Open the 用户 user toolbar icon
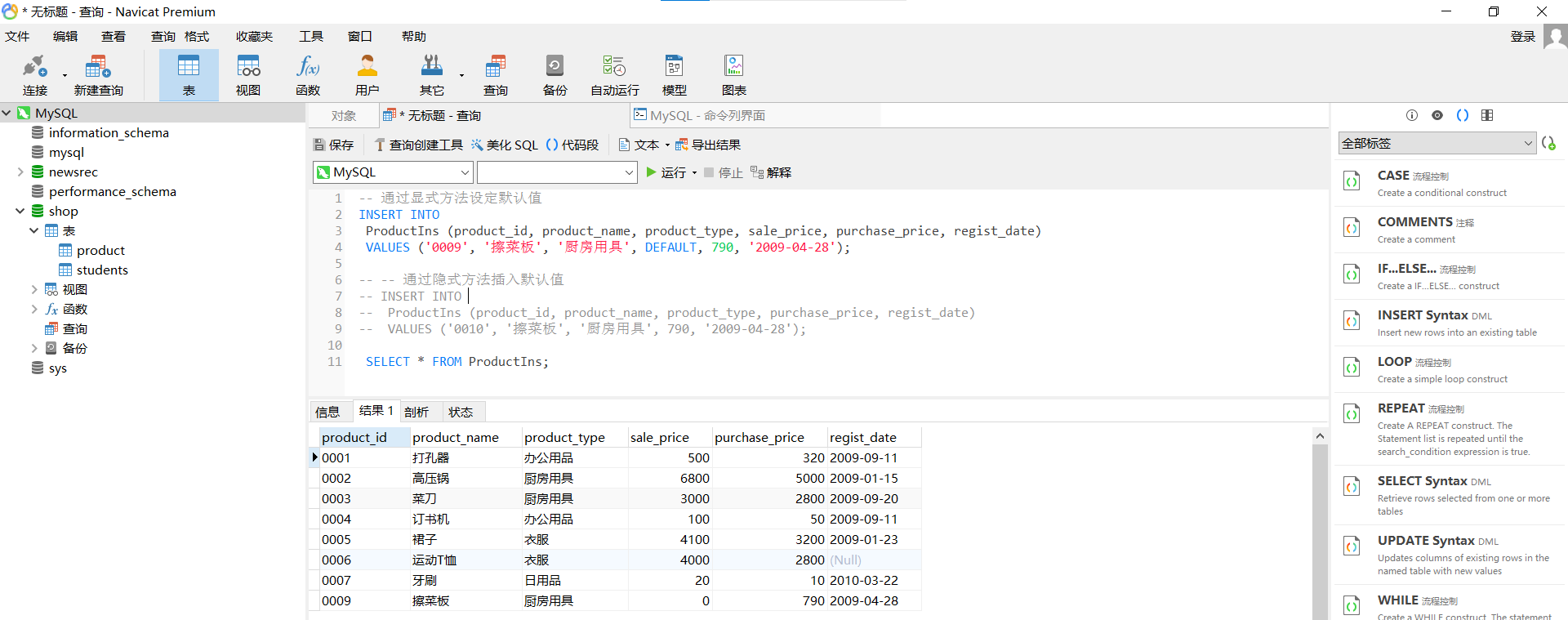 (x=367, y=75)
